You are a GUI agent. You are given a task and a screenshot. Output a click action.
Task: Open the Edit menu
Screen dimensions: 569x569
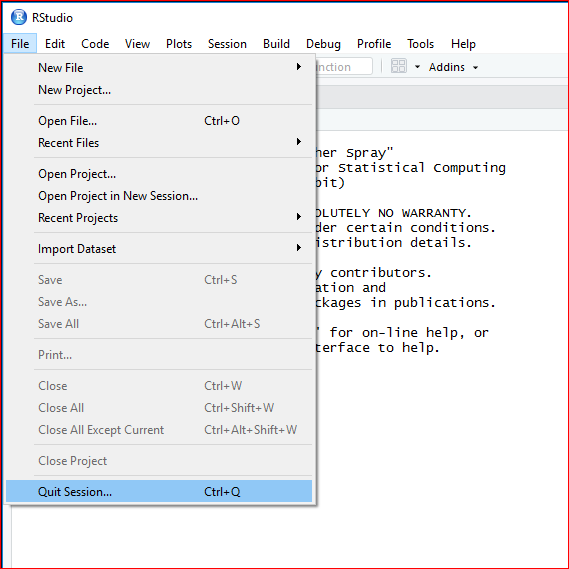pyautogui.click(x=55, y=44)
